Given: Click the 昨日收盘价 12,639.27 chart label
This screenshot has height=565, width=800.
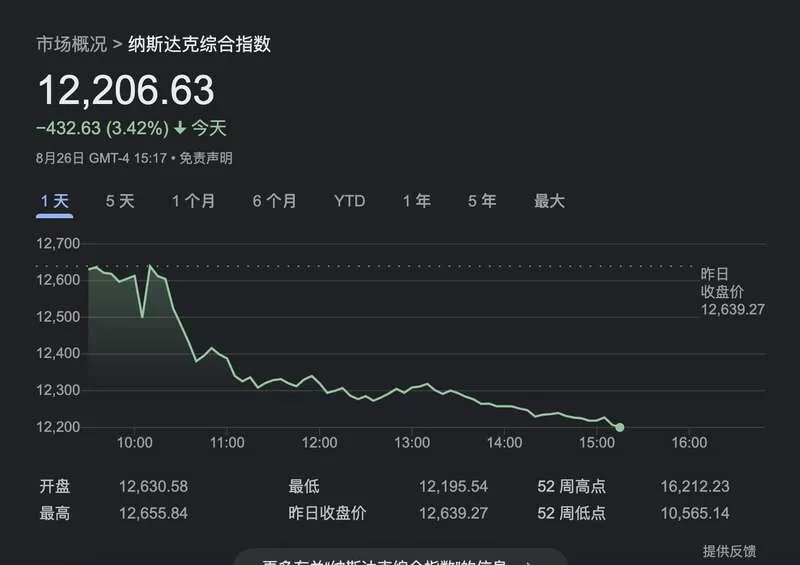Looking at the screenshot, I should pos(732,291).
